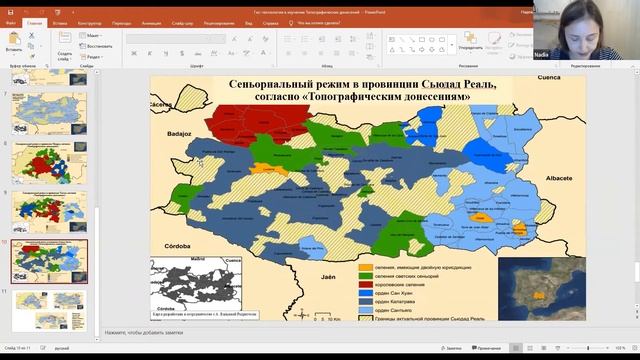Click the Font Color (A) icon
The image size is (640, 360).
[264, 53]
